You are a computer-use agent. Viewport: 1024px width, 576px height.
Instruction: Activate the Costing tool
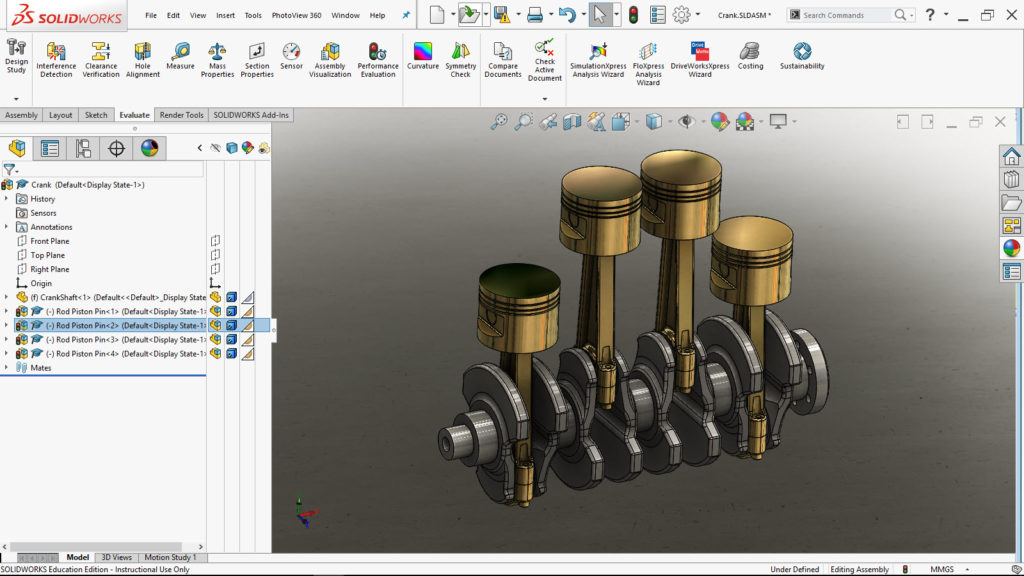750,58
